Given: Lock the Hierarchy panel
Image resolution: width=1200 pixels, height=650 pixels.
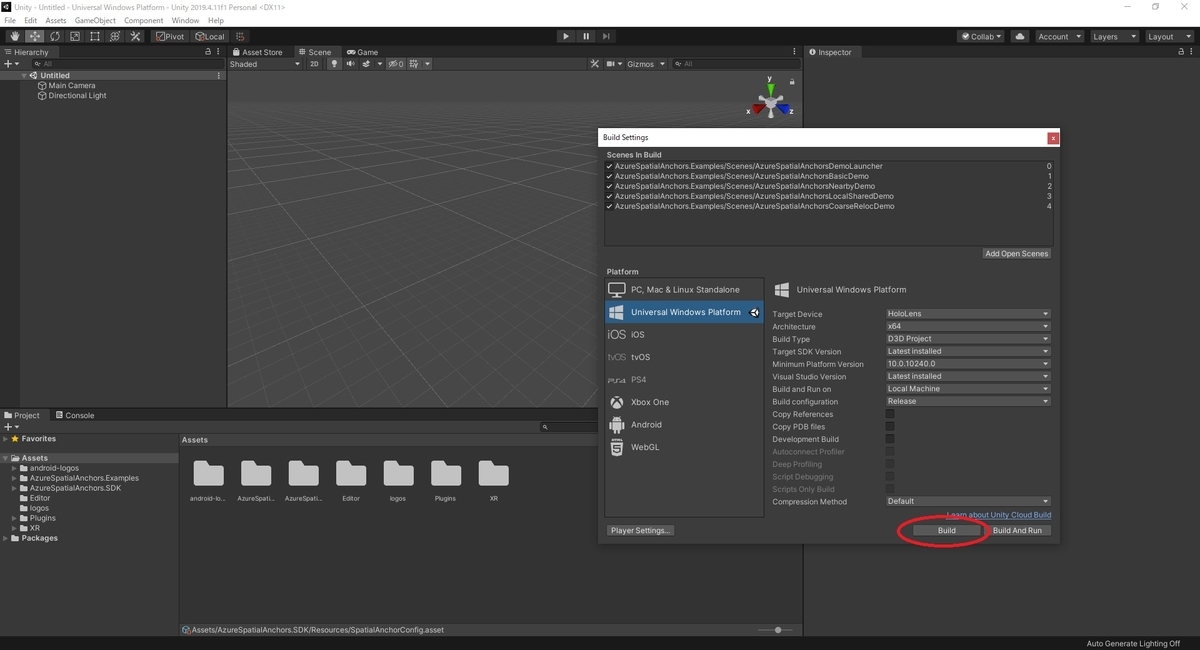Looking at the screenshot, I should pos(208,52).
